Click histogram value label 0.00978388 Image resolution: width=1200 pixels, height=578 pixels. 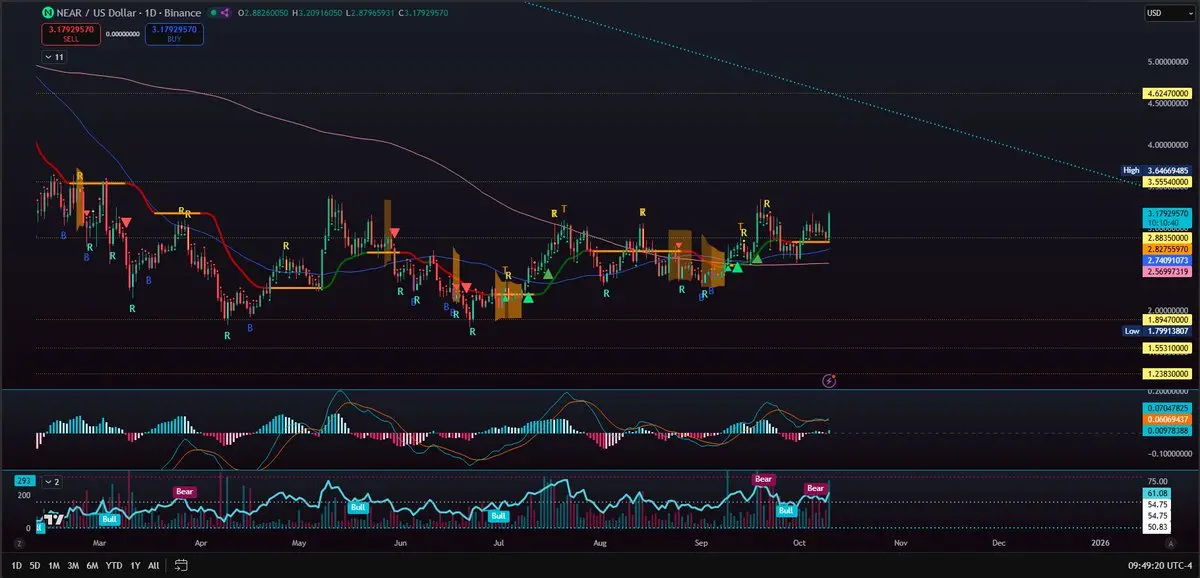(1166, 431)
